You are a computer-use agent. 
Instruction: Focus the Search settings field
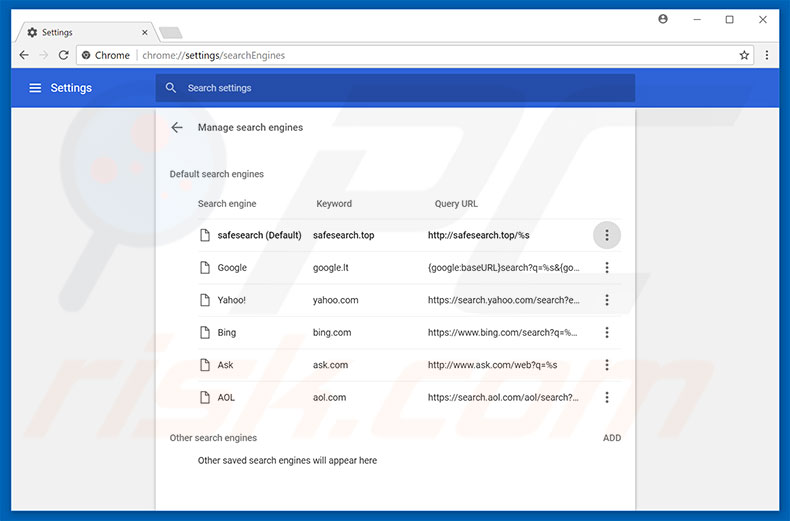395,88
